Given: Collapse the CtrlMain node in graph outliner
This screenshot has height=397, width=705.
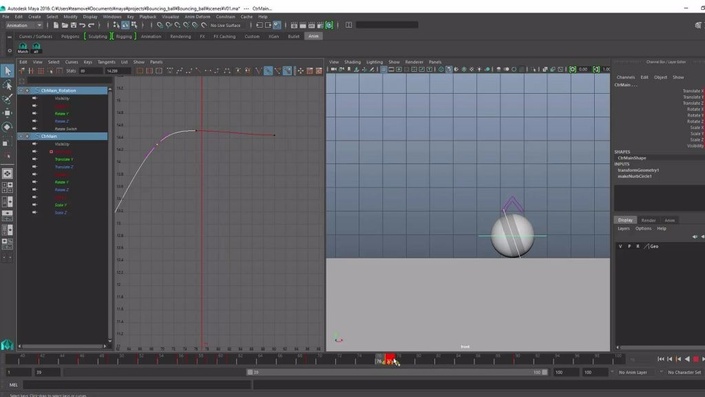Looking at the screenshot, I should (21, 136).
